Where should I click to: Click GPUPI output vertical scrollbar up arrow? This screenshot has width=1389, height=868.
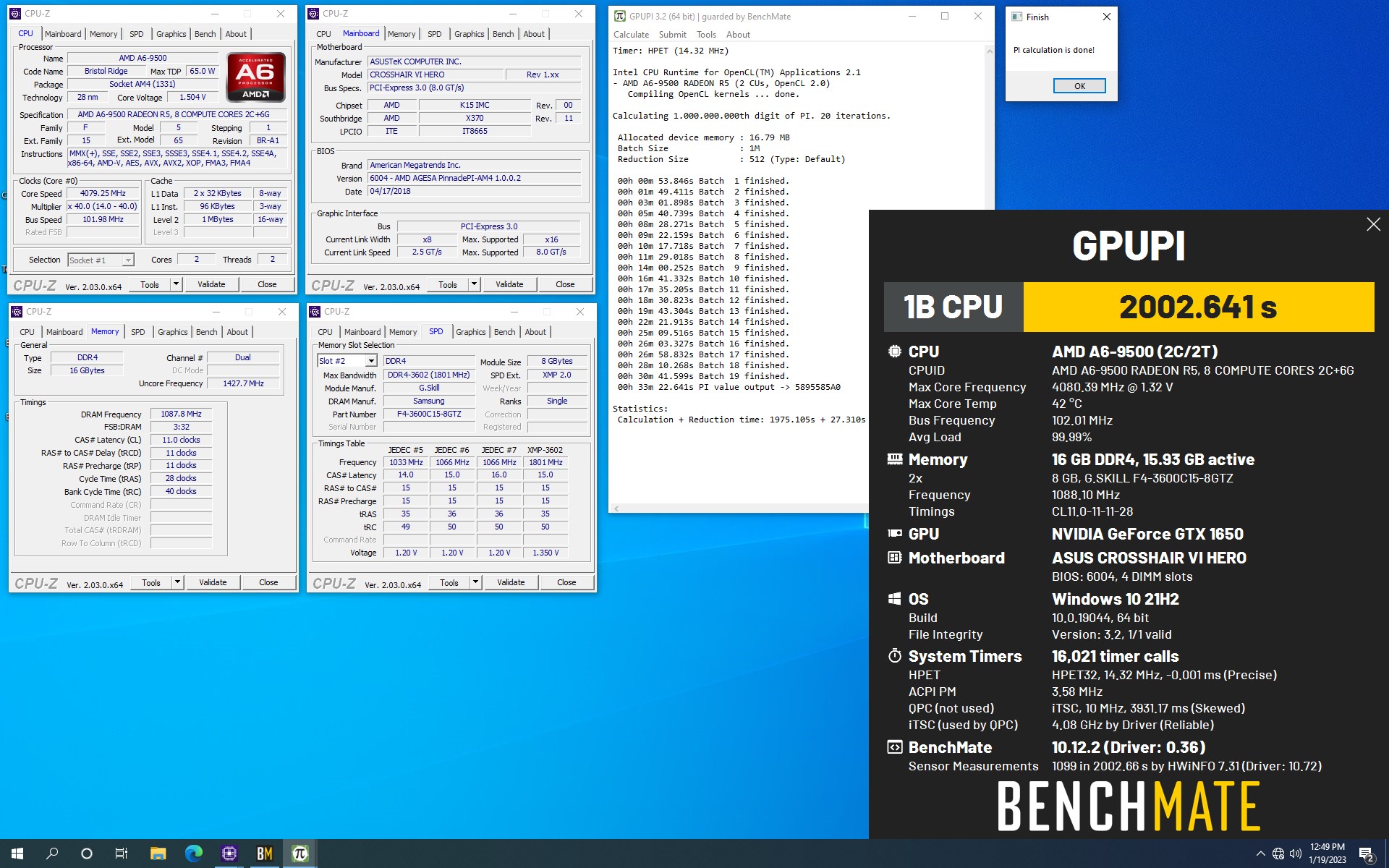[x=989, y=51]
